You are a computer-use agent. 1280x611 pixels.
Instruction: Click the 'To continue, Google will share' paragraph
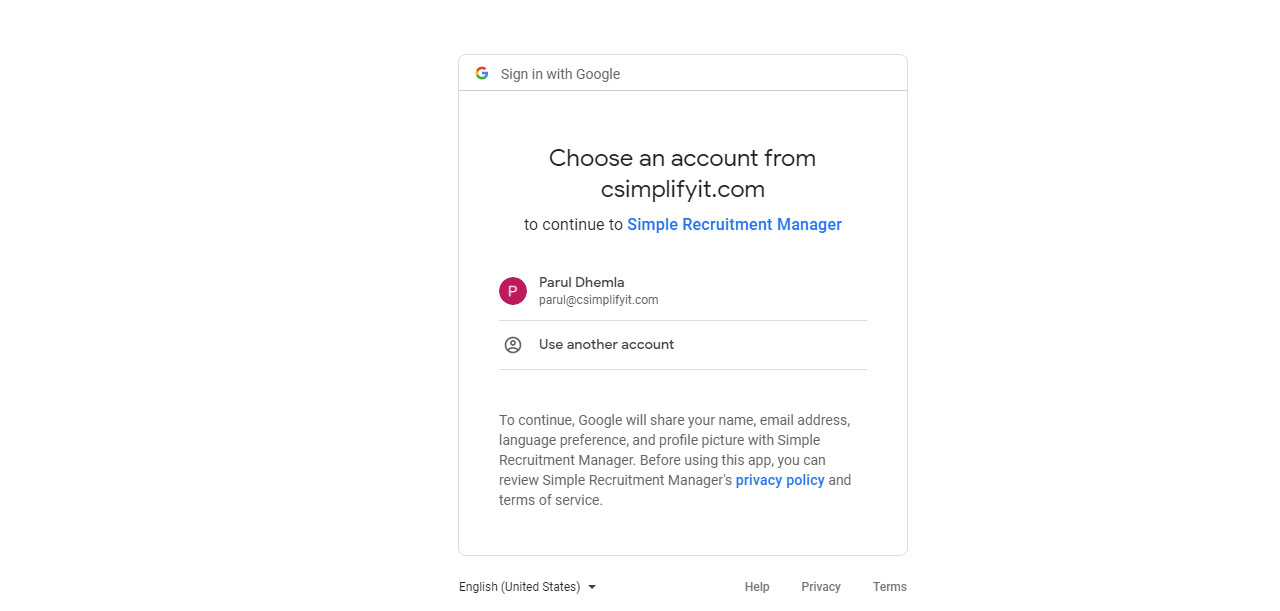pos(675,460)
